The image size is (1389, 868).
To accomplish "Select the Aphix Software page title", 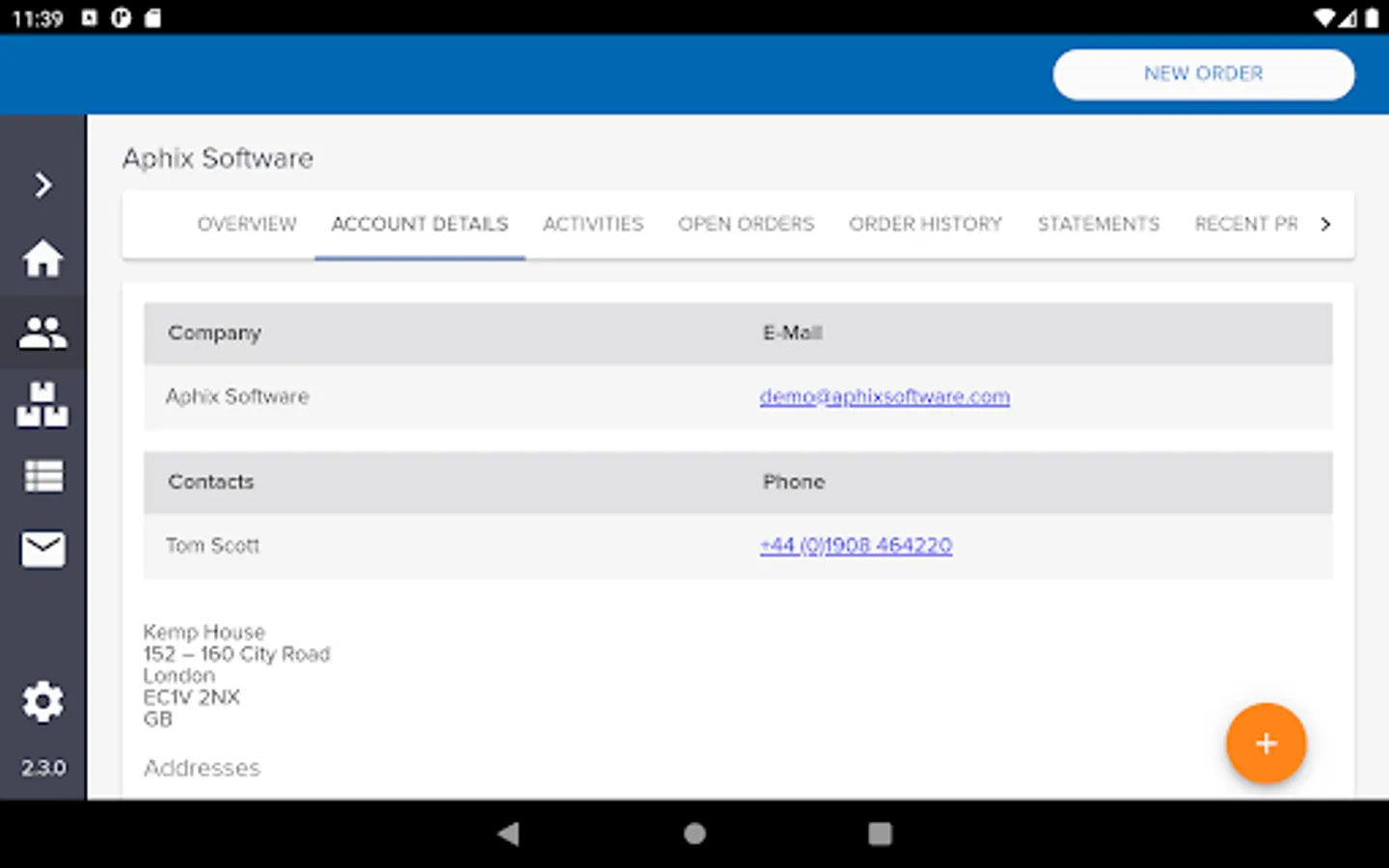I will pos(218,158).
